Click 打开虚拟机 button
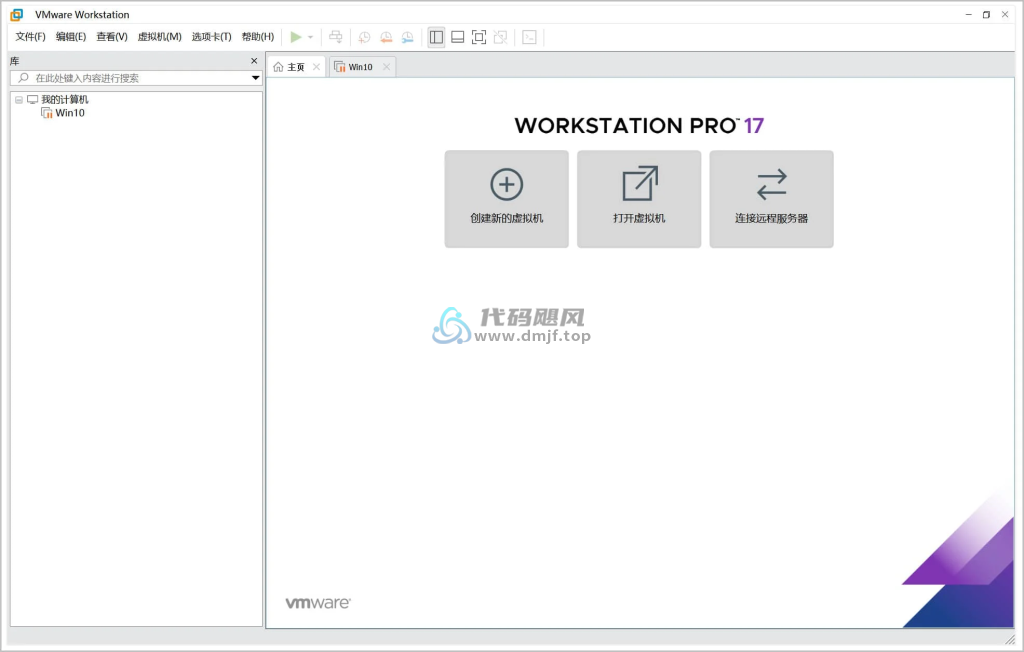The height and width of the screenshot is (652, 1024). tap(639, 199)
